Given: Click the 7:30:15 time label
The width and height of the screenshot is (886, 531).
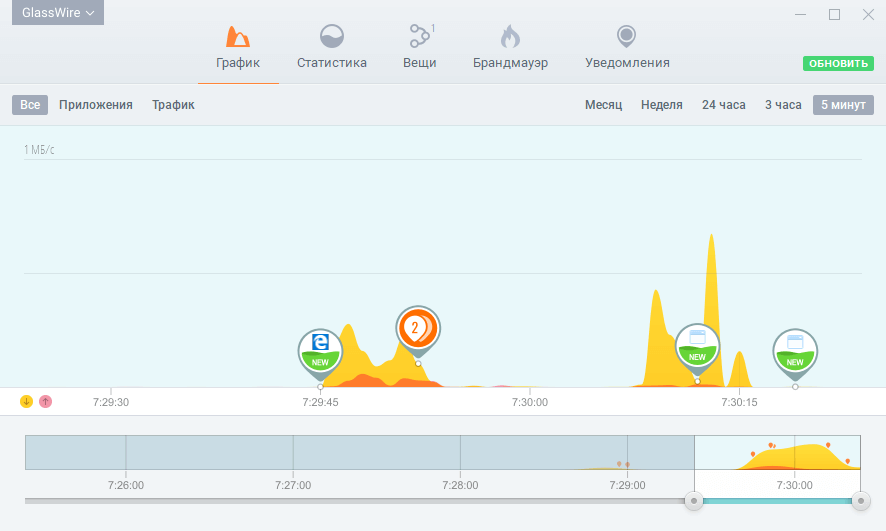Looking at the screenshot, I should click(x=739, y=402).
